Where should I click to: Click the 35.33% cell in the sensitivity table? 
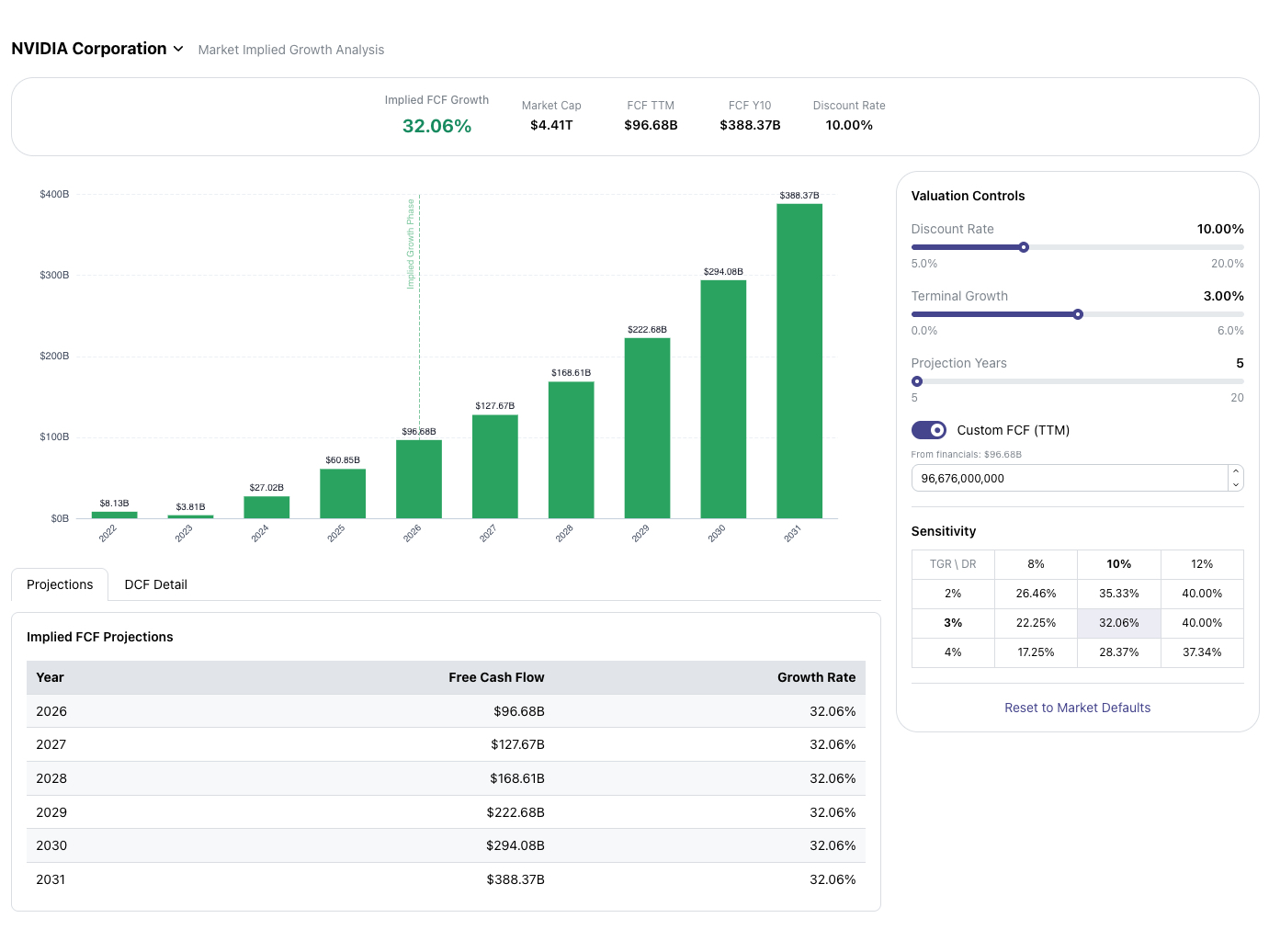[1118, 594]
